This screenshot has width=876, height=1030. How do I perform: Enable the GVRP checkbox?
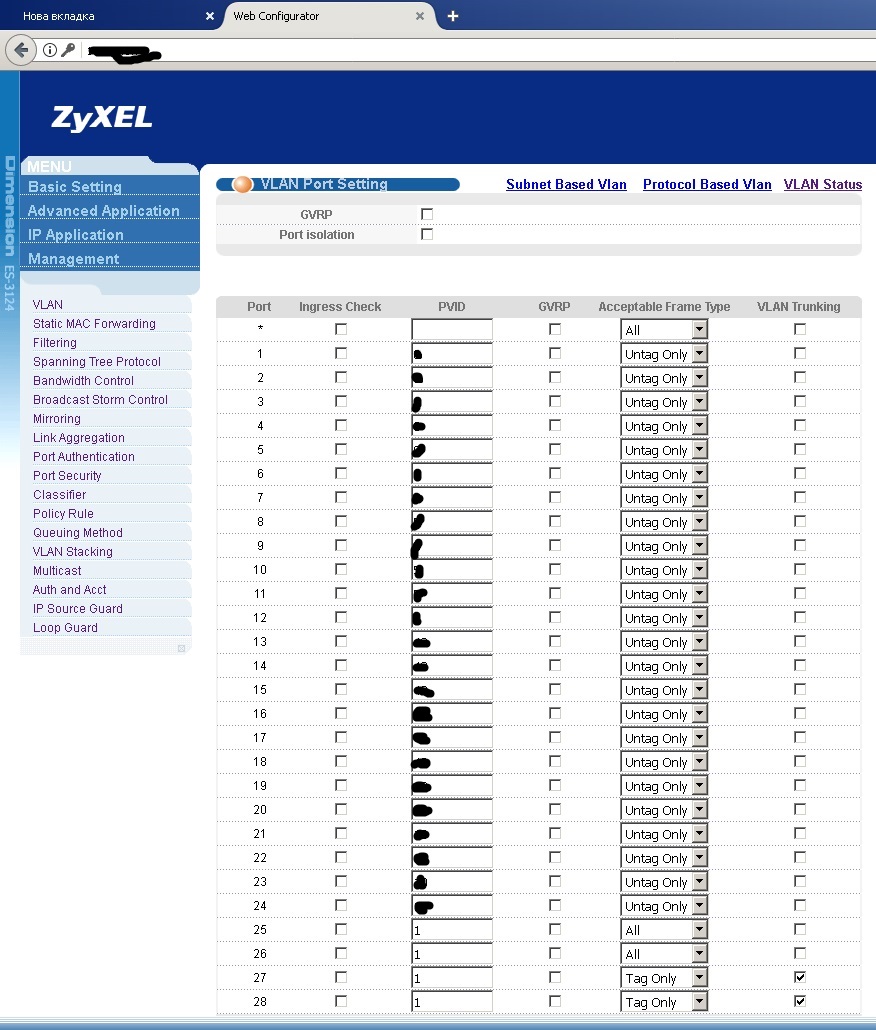pyautogui.click(x=426, y=213)
